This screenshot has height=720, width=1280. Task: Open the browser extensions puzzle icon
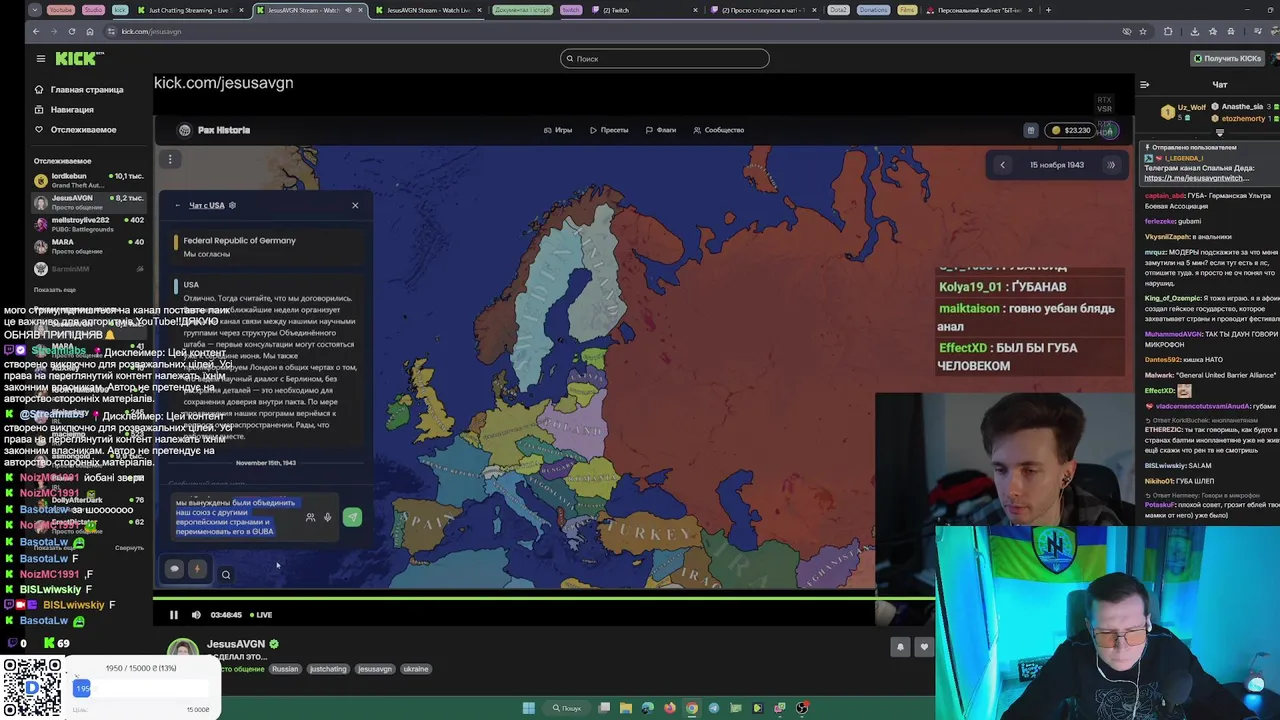[1168, 31]
